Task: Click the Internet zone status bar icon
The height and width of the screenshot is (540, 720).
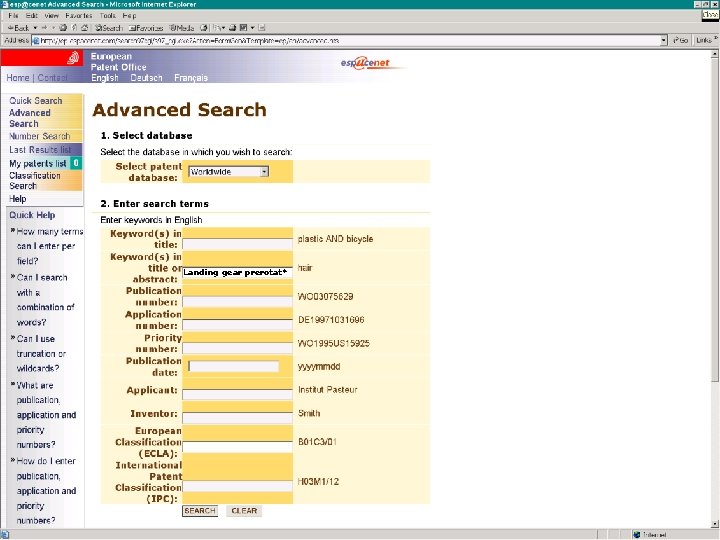Action: pos(636,535)
